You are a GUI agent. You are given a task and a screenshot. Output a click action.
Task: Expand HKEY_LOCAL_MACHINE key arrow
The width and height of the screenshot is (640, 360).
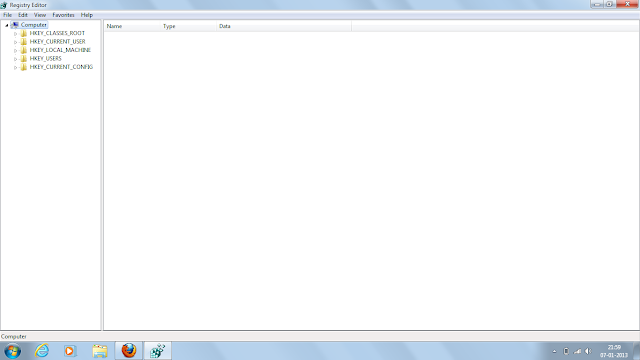pyautogui.click(x=16, y=50)
